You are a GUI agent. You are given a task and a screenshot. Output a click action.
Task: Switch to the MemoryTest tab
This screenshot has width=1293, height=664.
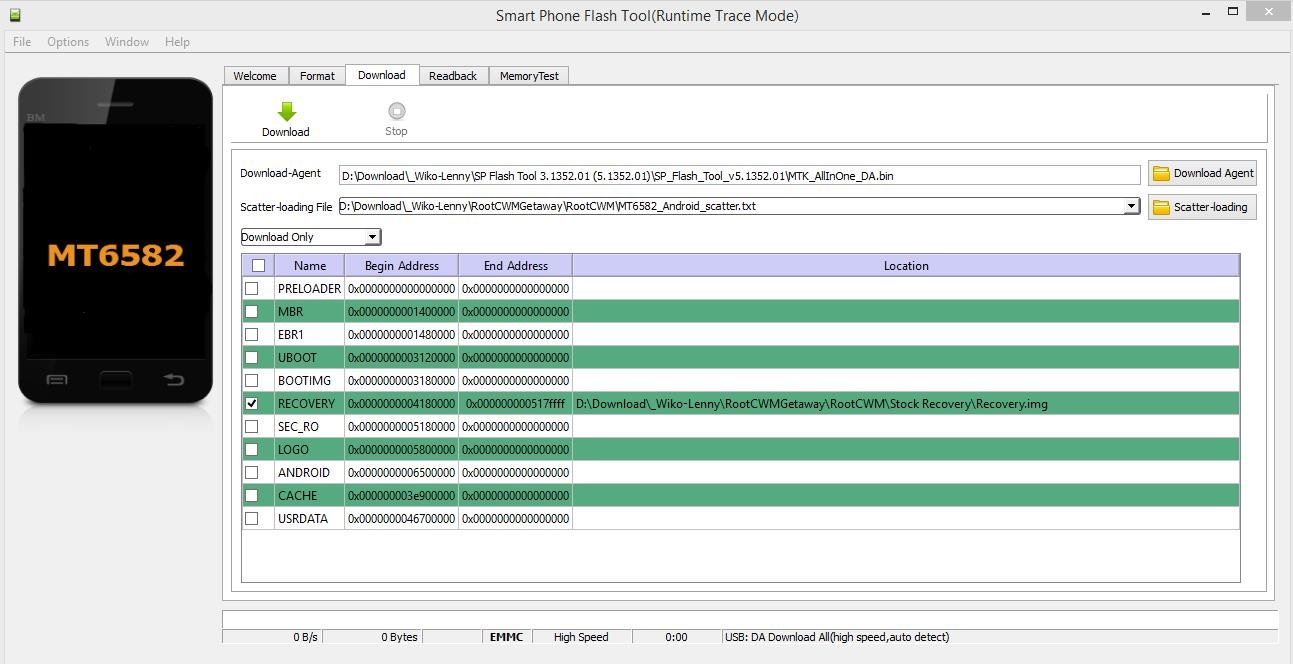coord(529,76)
